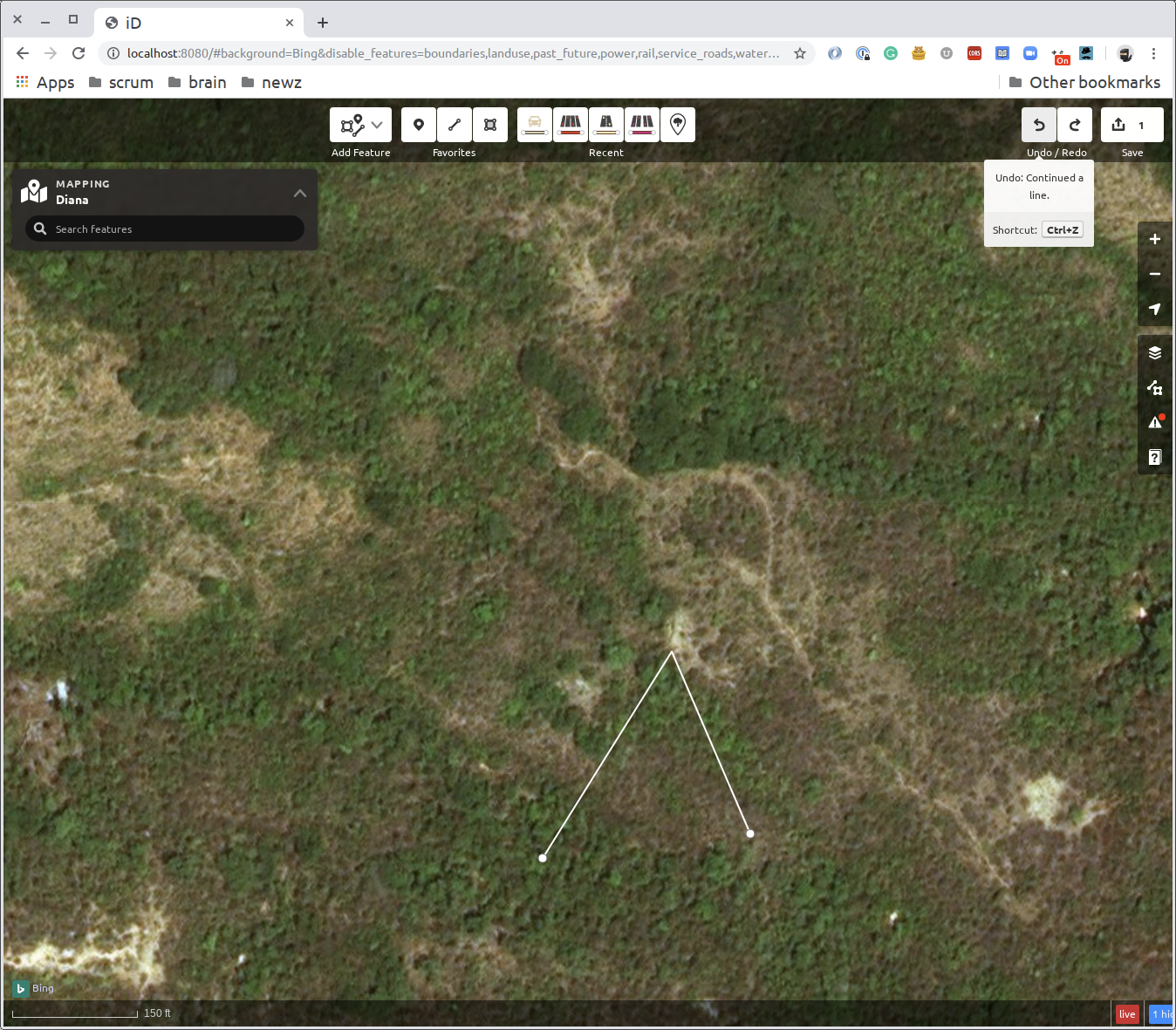Choose the recent car road preset
The height and width of the screenshot is (1030, 1176).
tap(535, 125)
